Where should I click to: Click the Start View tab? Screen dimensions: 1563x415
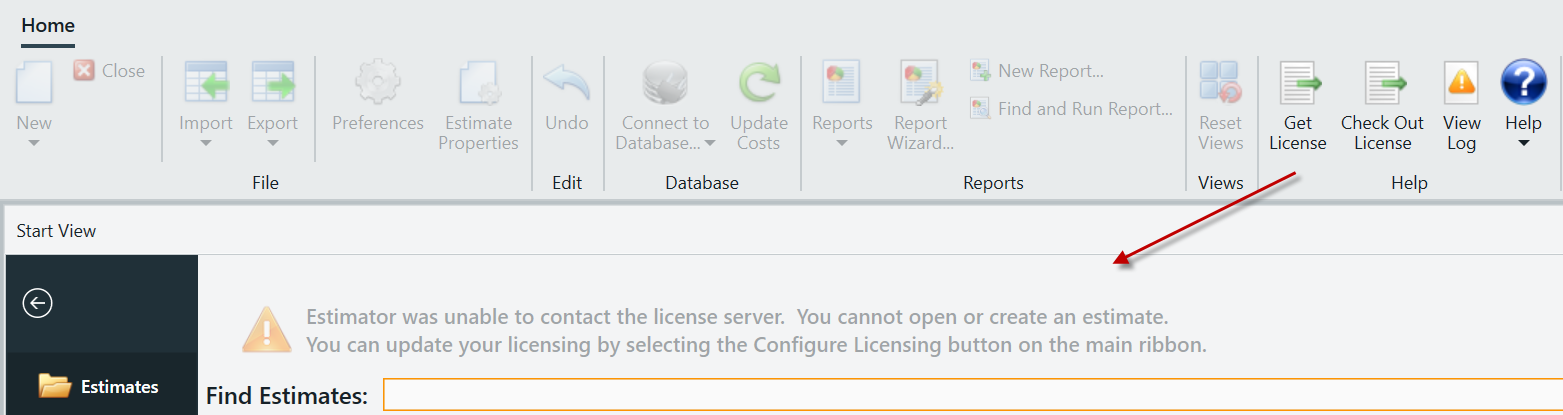57,231
